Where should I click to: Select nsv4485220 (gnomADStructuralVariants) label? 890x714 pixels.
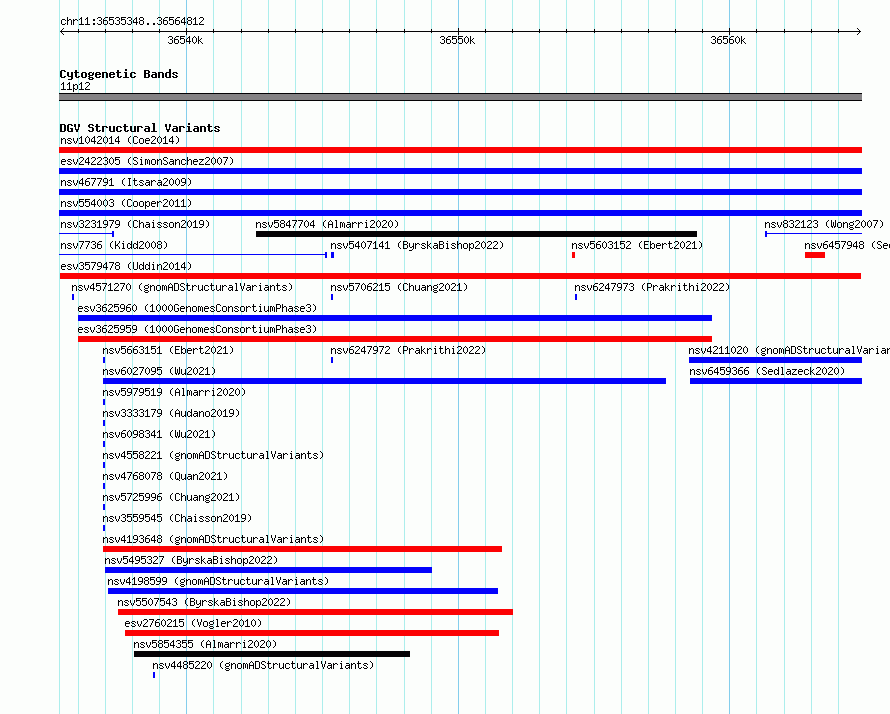(263, 665)
